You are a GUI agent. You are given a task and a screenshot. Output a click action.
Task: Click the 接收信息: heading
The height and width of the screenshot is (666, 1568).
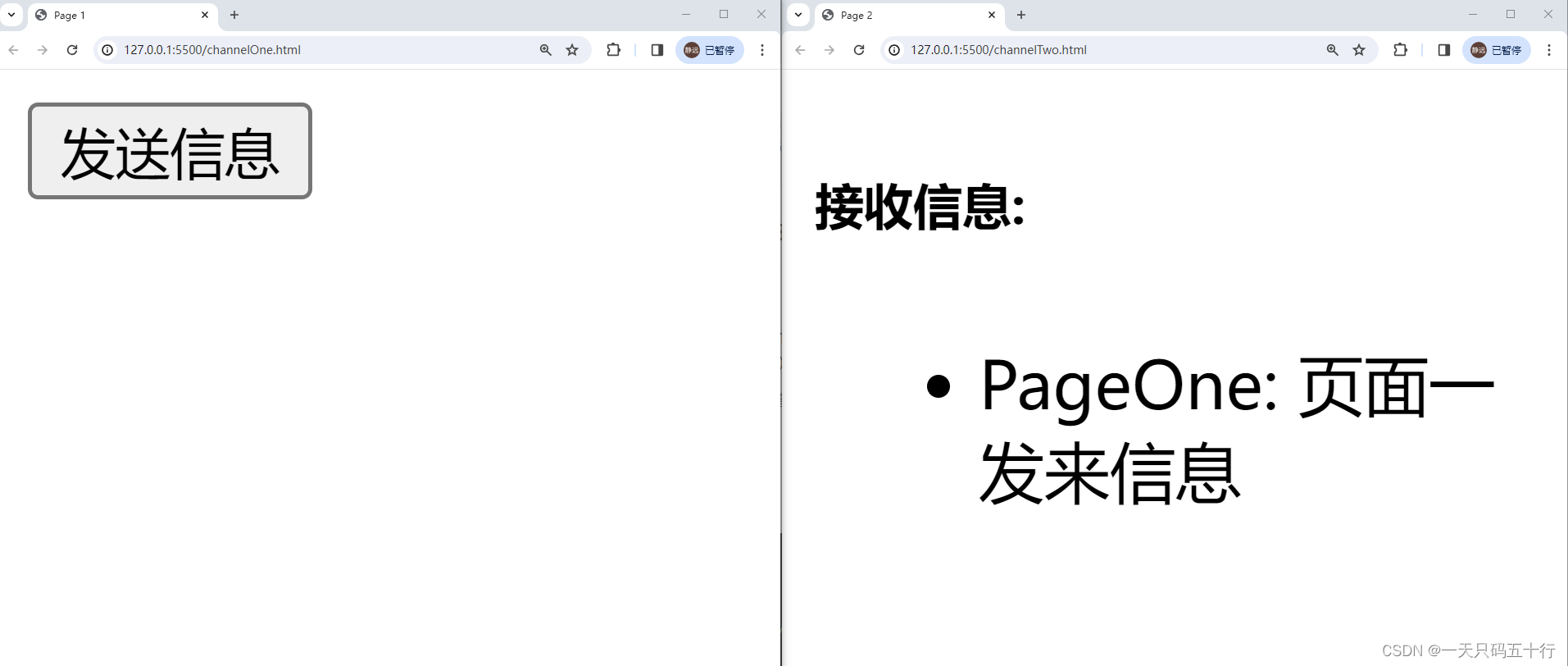pyautogui.click(x=920, y=207)
